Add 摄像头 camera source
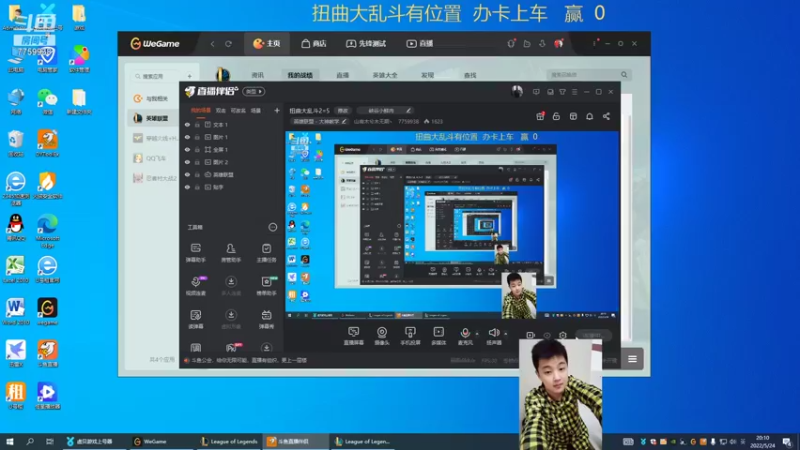This screenshot has width=800, height=450. [x=382, y=336]
